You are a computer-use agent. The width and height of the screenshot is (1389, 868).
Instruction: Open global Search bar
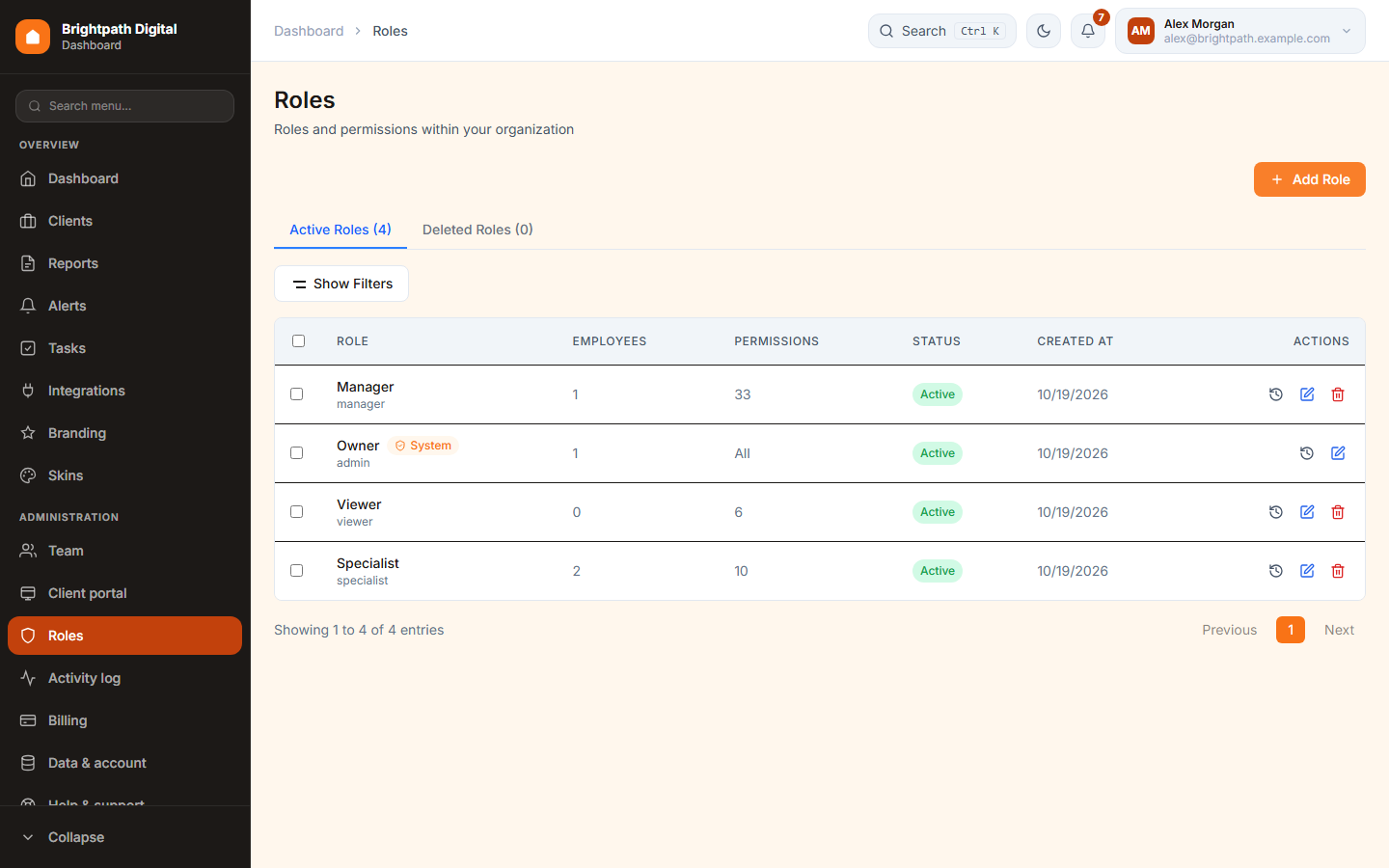tap(942, 31)
